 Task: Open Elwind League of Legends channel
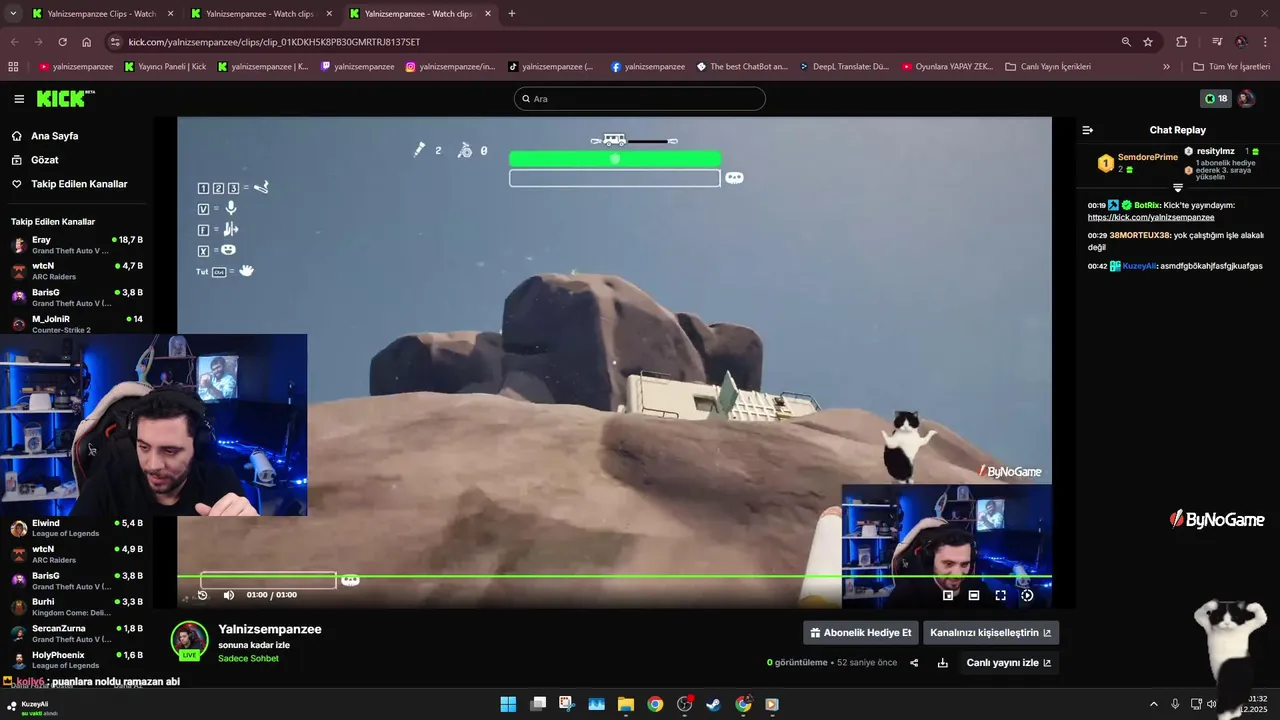(x=76, y=528)
